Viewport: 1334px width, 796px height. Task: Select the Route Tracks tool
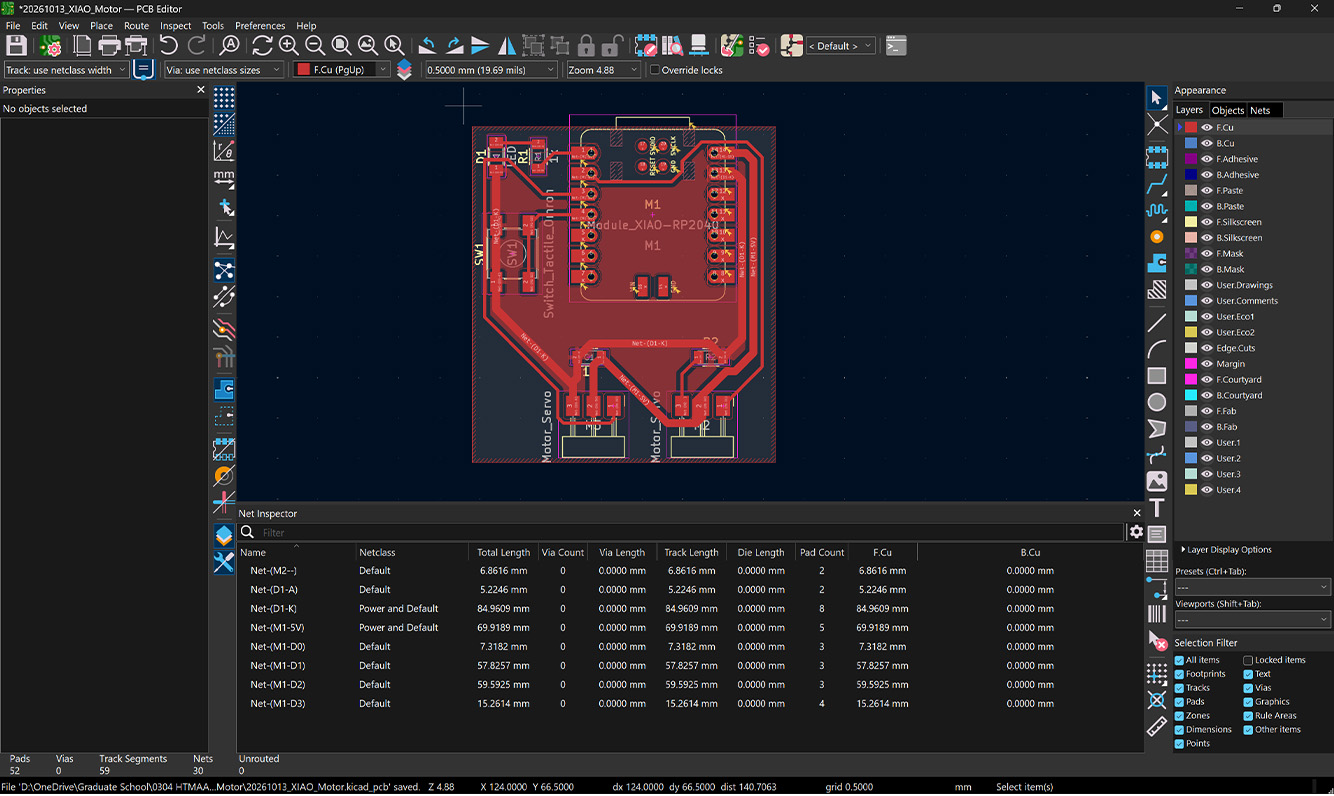(x=1157, y=187)
